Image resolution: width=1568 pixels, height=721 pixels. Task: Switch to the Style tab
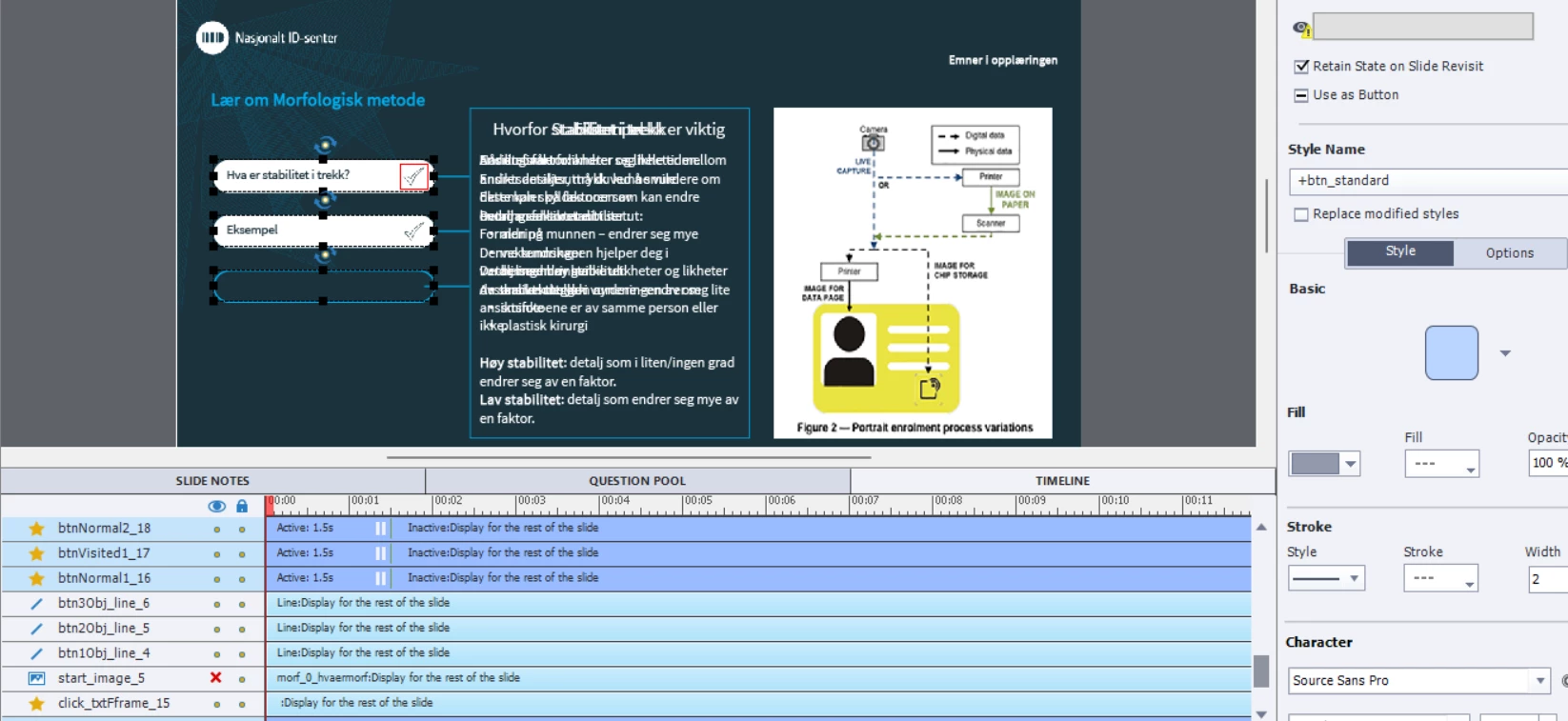pyautogui.click(x=1399, y=251)
